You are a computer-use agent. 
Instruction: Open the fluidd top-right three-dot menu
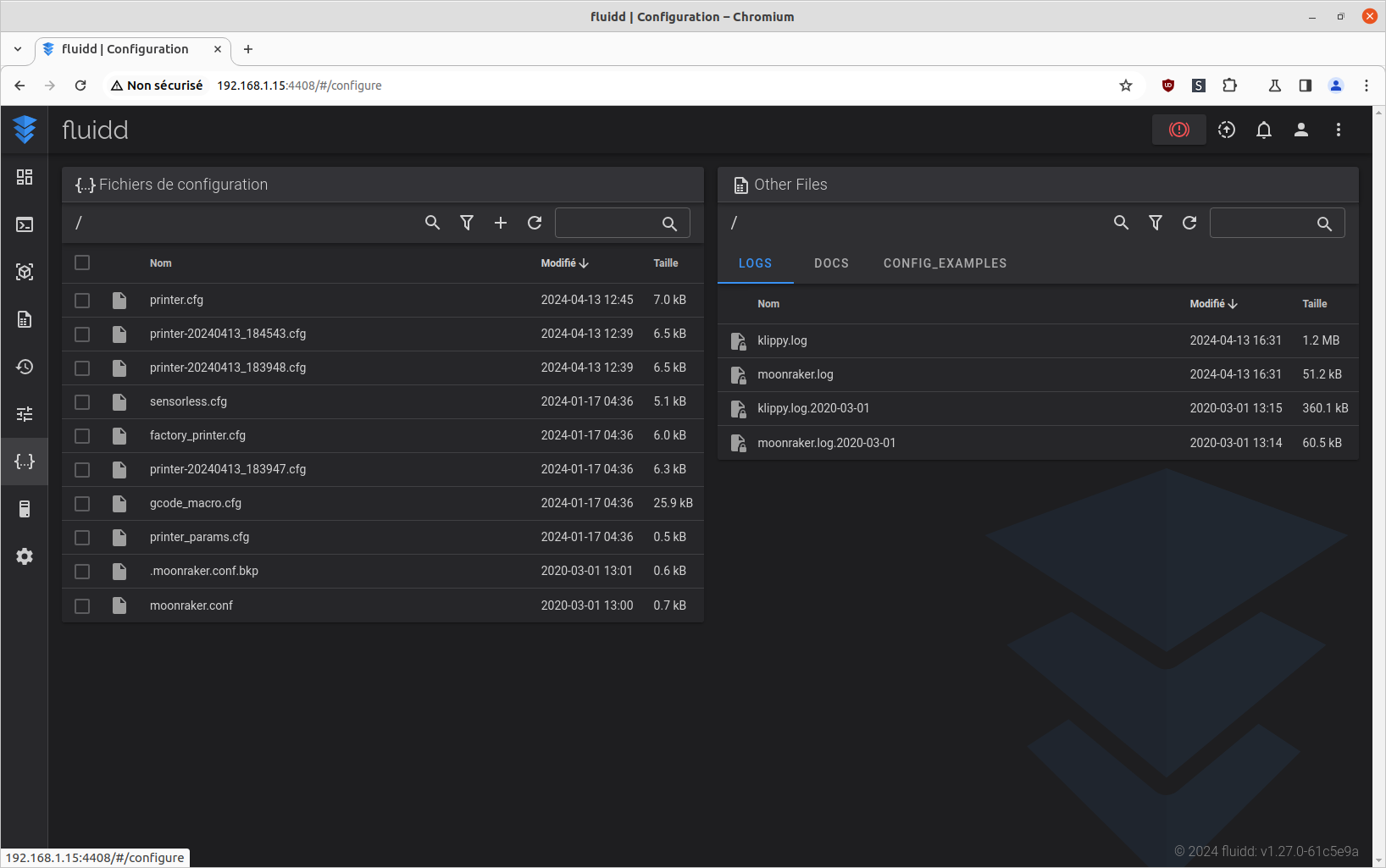(x=1339, y=130)
